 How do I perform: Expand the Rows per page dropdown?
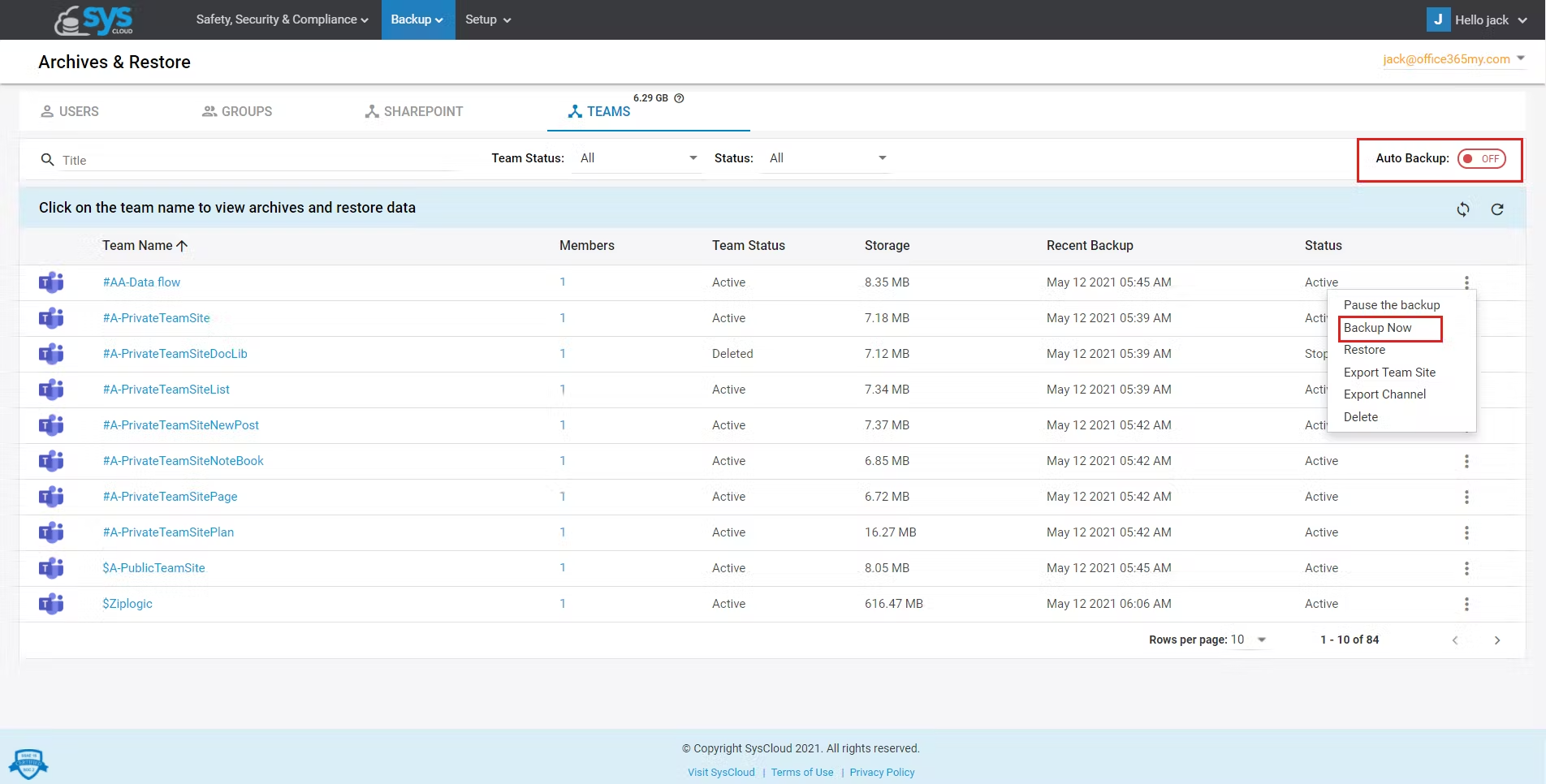(x=1249, y=640)
